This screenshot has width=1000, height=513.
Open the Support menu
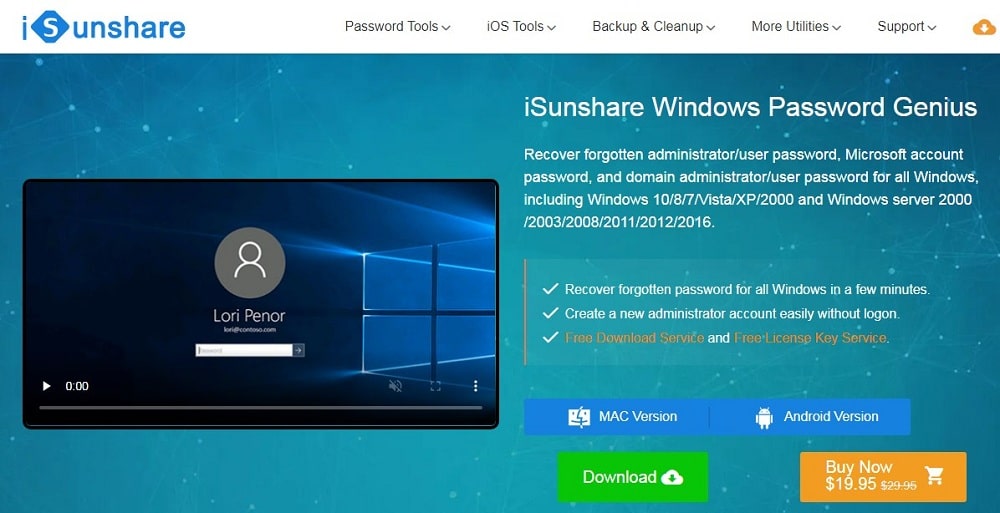tap(906, 27)
